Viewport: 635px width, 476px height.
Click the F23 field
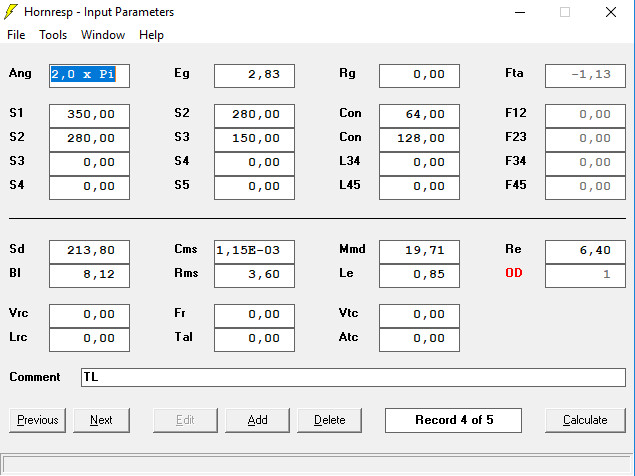click(x=585, y=140)
